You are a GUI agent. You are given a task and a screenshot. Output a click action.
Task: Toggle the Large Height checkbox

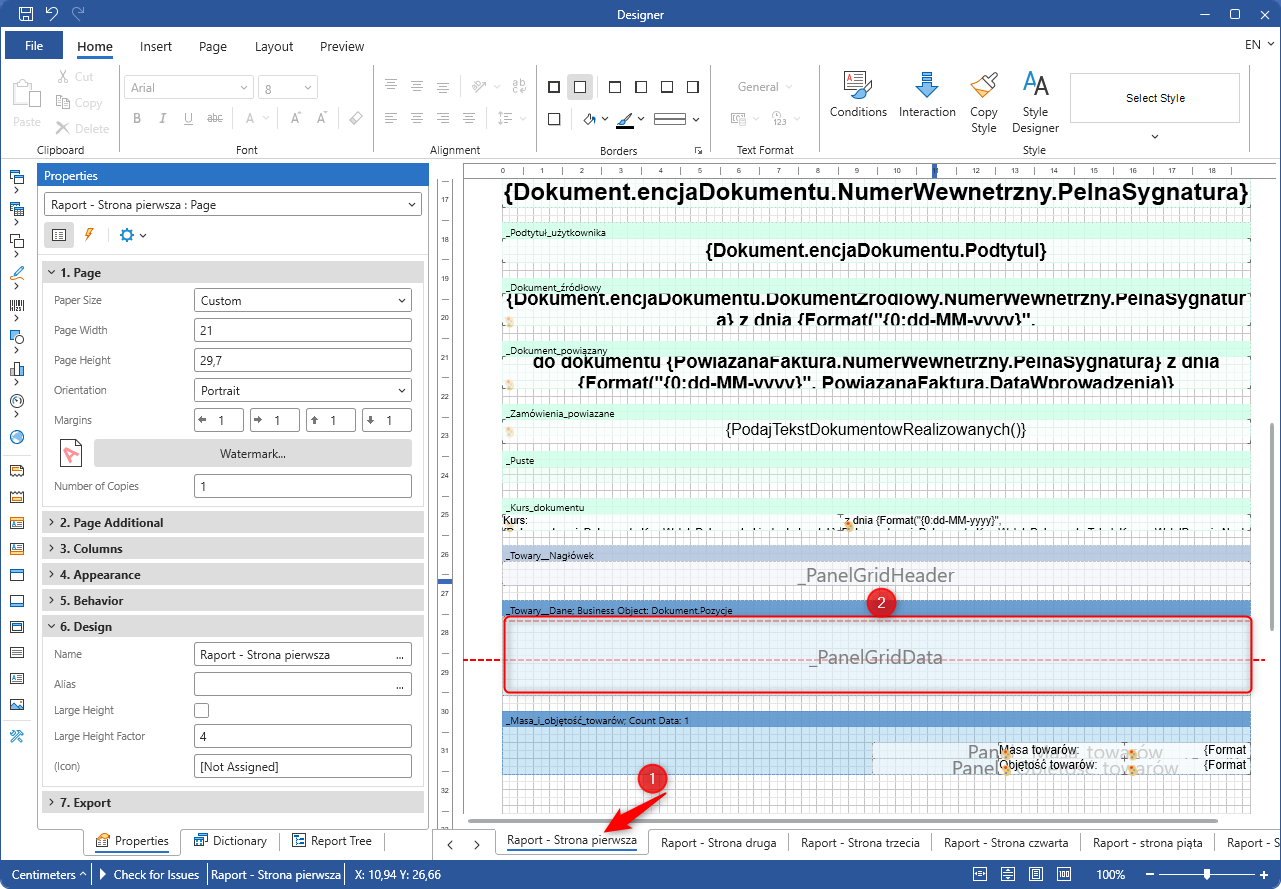point(202,710)
